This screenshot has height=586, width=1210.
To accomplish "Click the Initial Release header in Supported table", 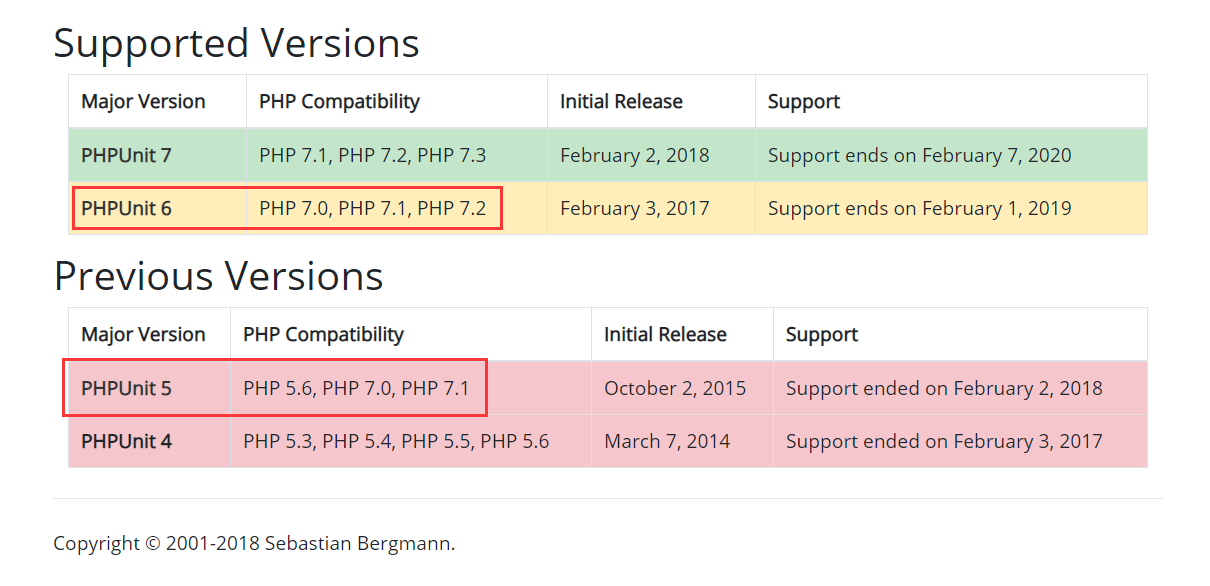I will coord(621,101).
